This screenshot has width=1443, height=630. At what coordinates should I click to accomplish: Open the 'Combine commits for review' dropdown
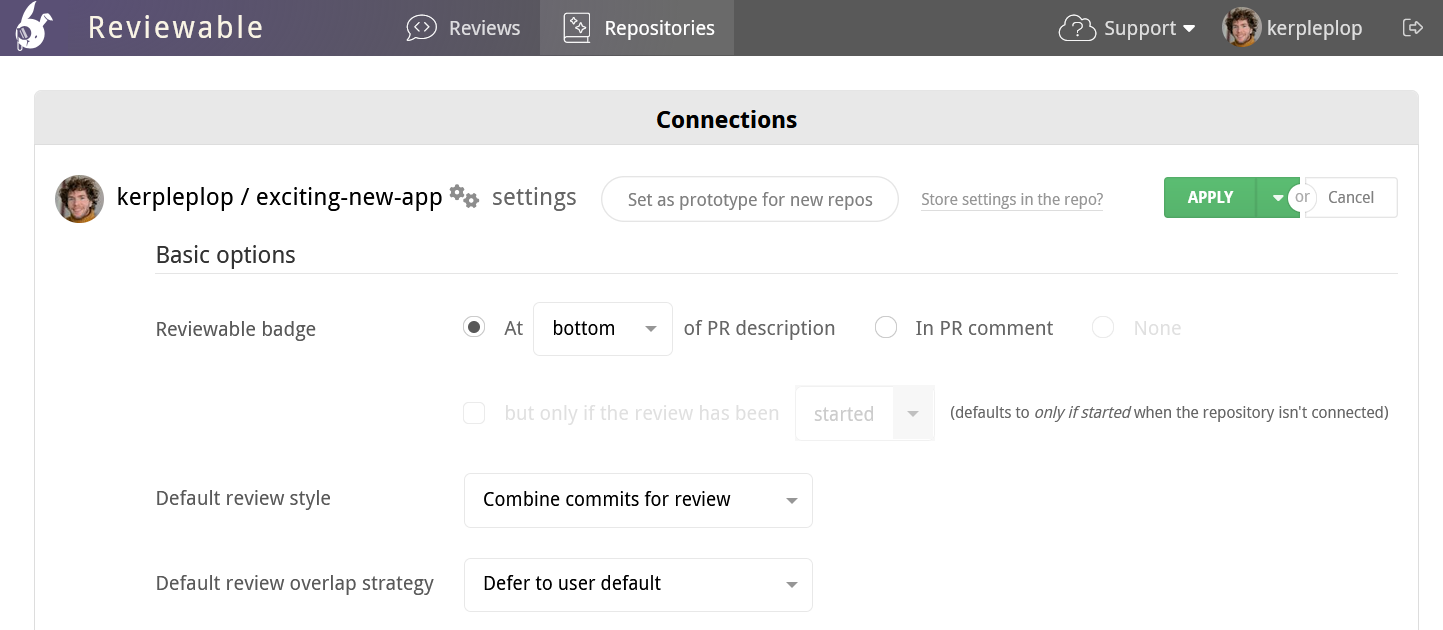coord(637,500)
